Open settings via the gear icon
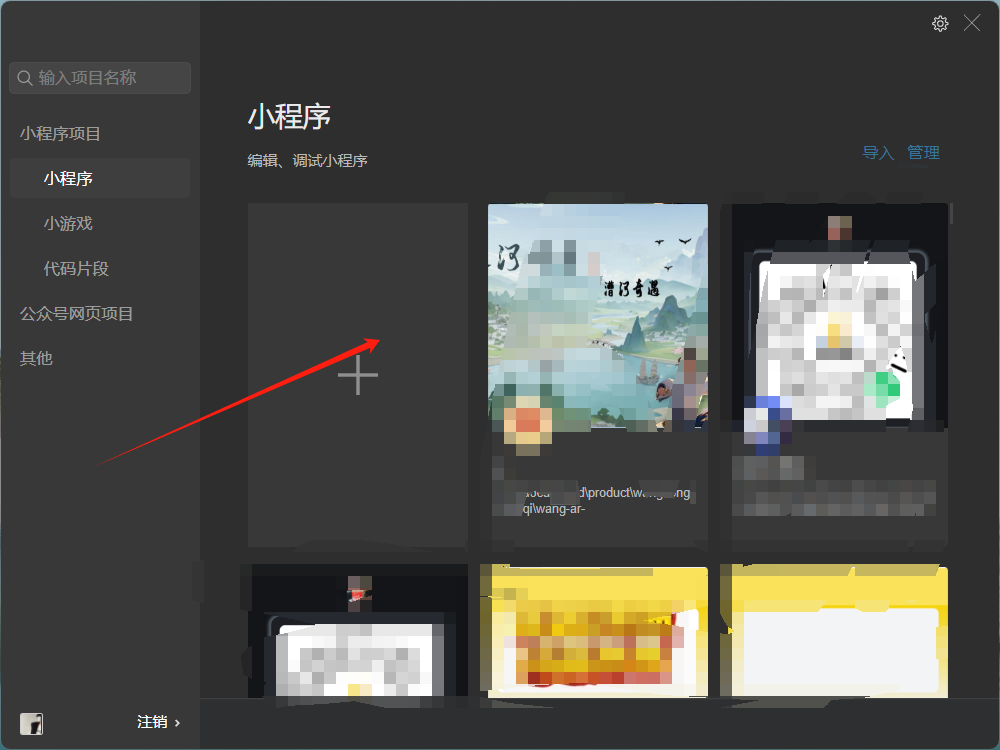Screen dimensions: 1000x750 (x=940, y=24)
